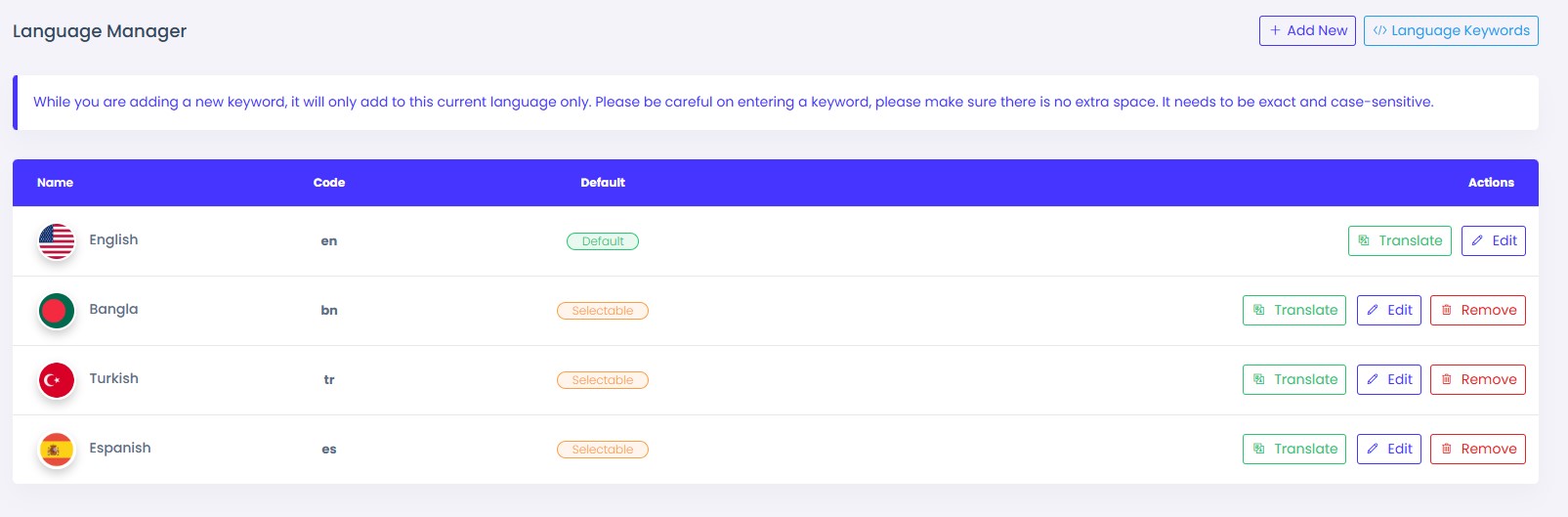Translate the Espanish language

1294,450
